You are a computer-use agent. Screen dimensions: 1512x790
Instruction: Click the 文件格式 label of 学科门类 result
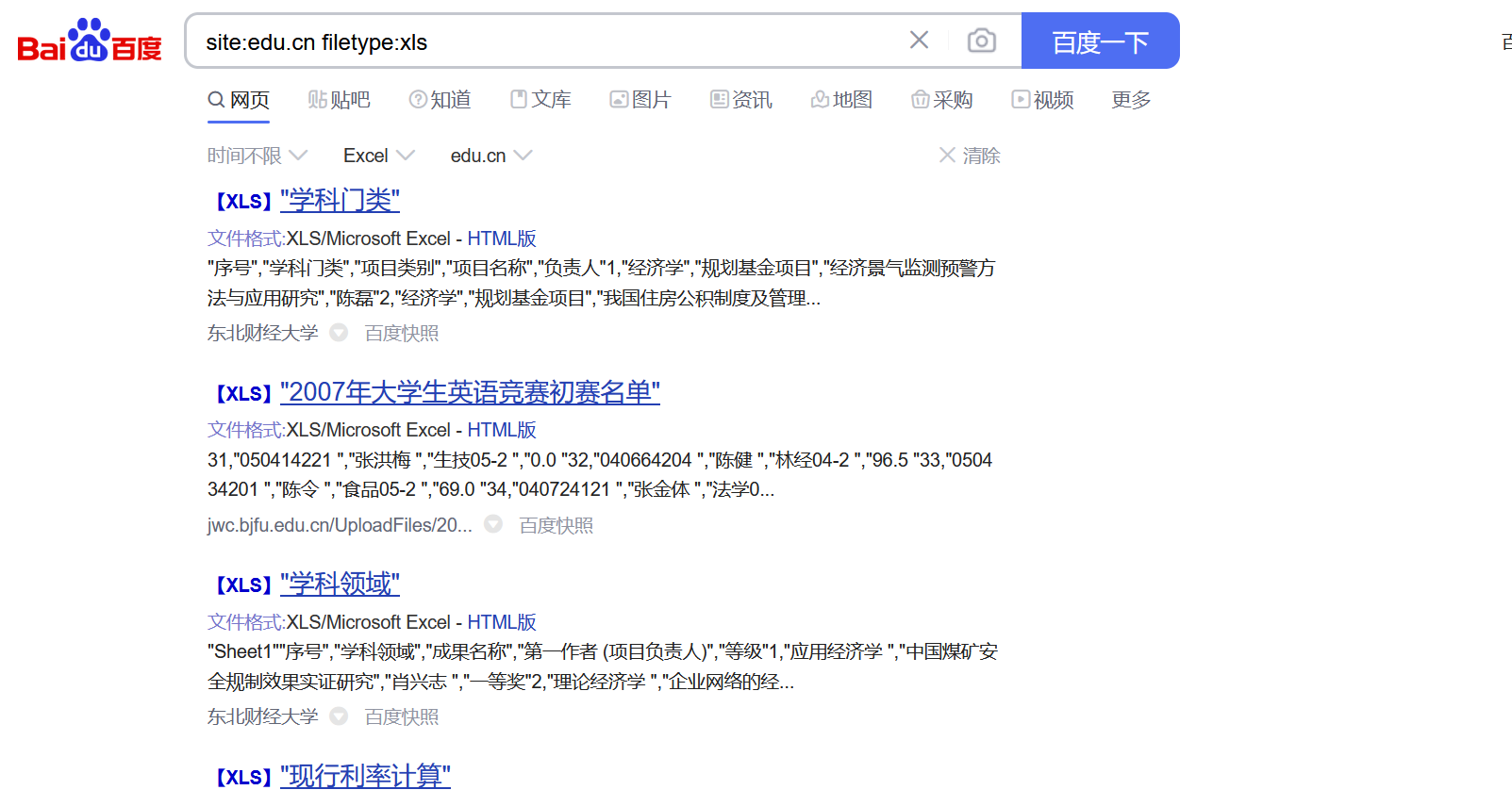click(x=246, y=239)
